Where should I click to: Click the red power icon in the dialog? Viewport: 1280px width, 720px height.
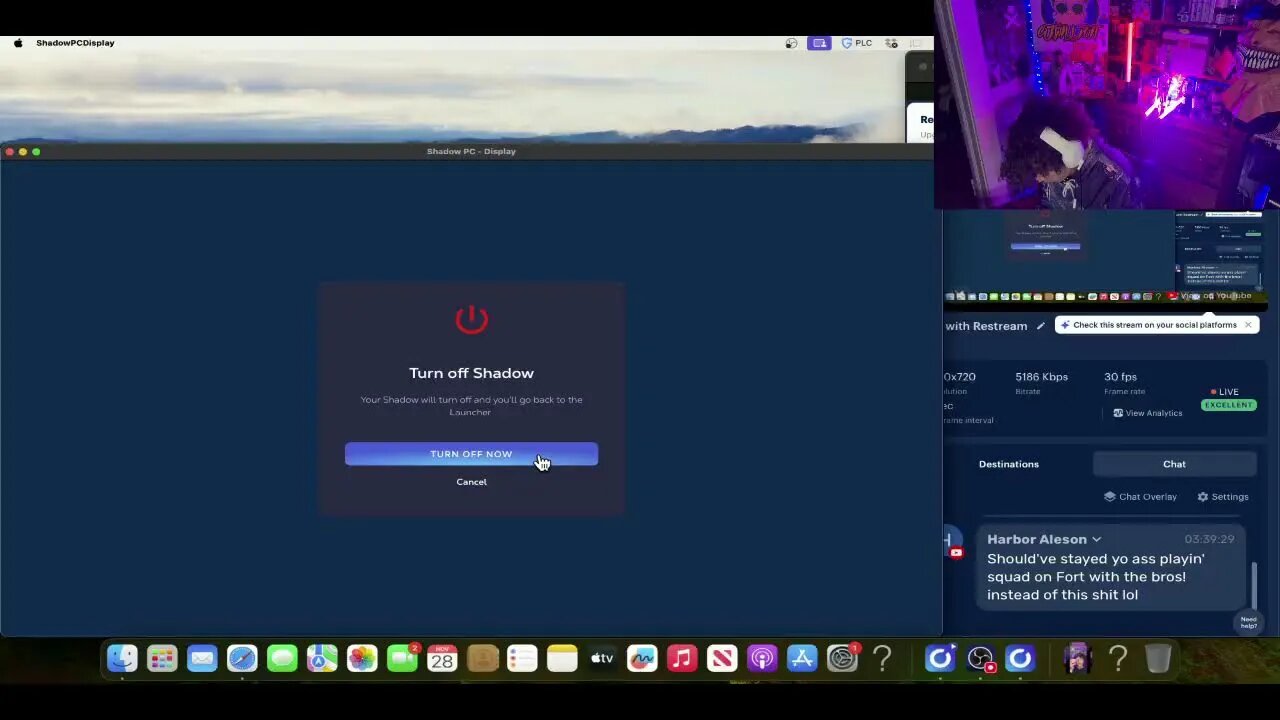tap(471, 319)
